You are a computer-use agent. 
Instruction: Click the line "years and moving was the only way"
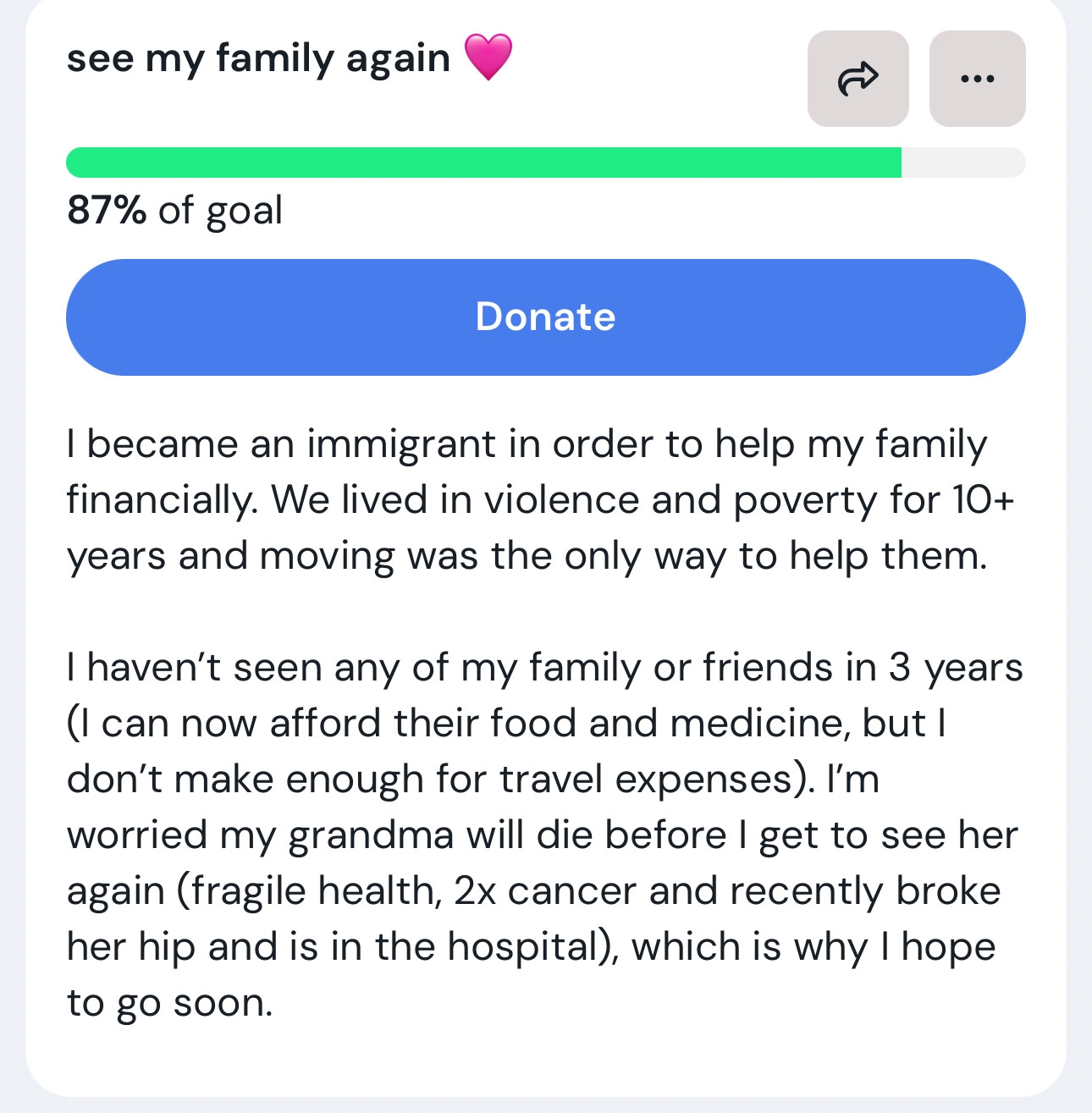pos(527,556)
